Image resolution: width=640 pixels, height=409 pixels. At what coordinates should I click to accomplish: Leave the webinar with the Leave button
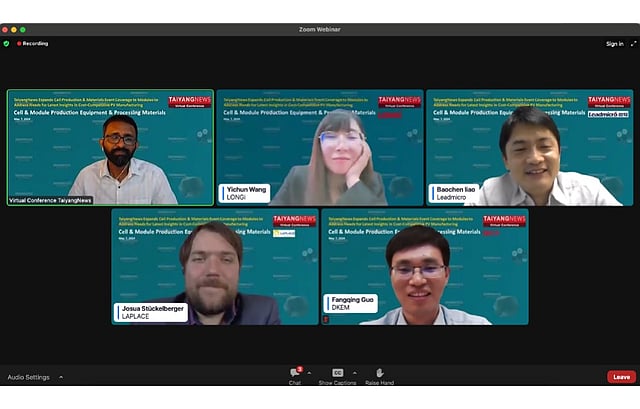(x=621, y=377)
